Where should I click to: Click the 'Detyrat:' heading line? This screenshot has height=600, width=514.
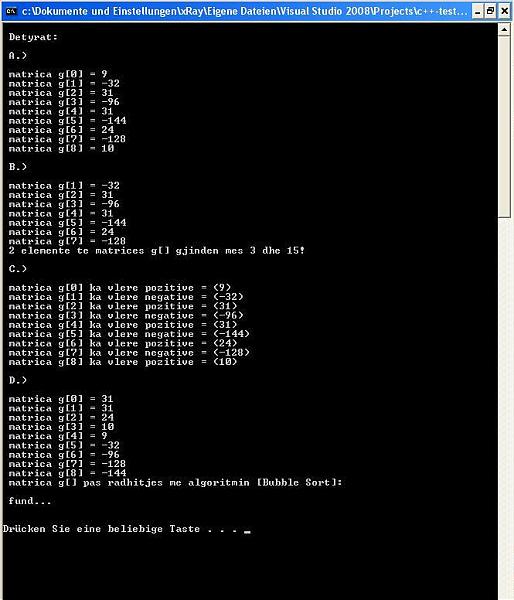(33, 37)
